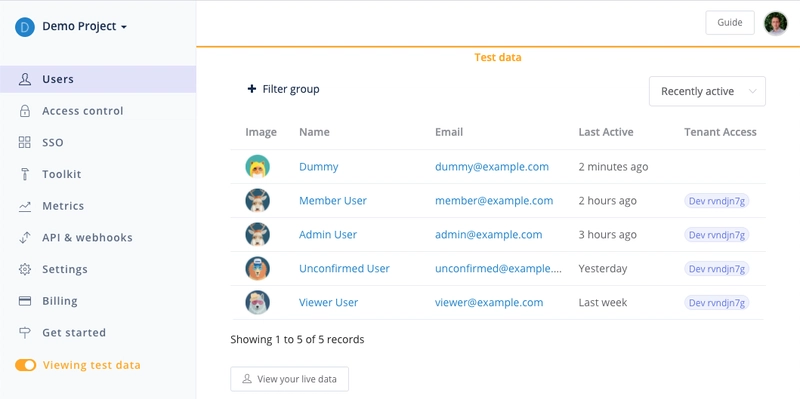The image size is (800, 399).
Task: Click the Billing credit card icon
Action: point(24,301)
